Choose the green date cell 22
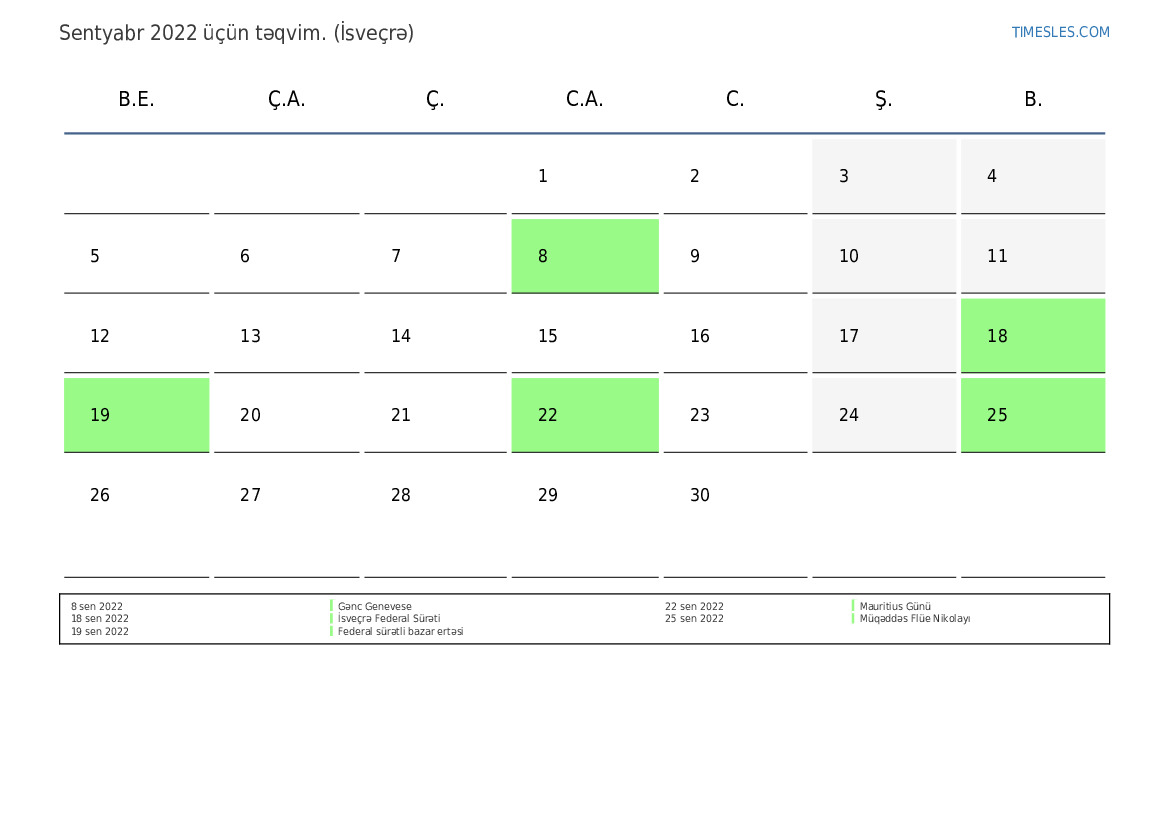 tap(585, 415)
